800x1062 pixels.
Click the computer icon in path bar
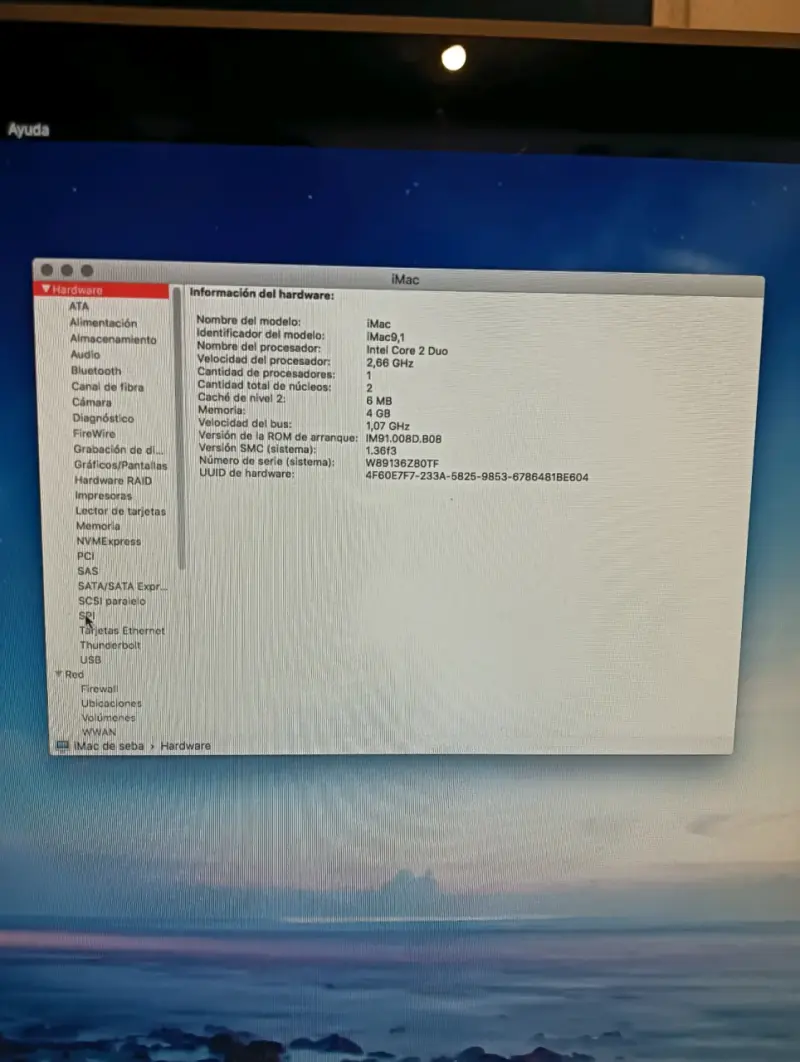tap(62, 745)
